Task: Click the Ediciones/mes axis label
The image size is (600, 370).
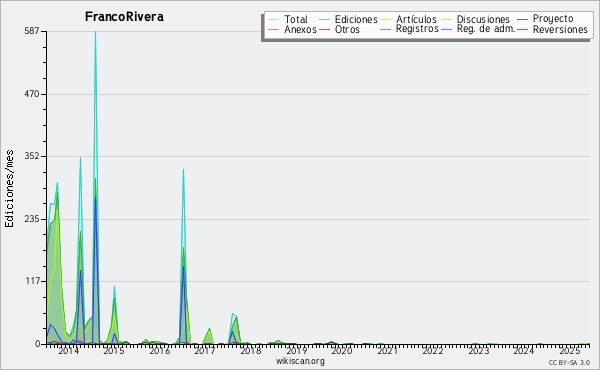Action: 9,189
